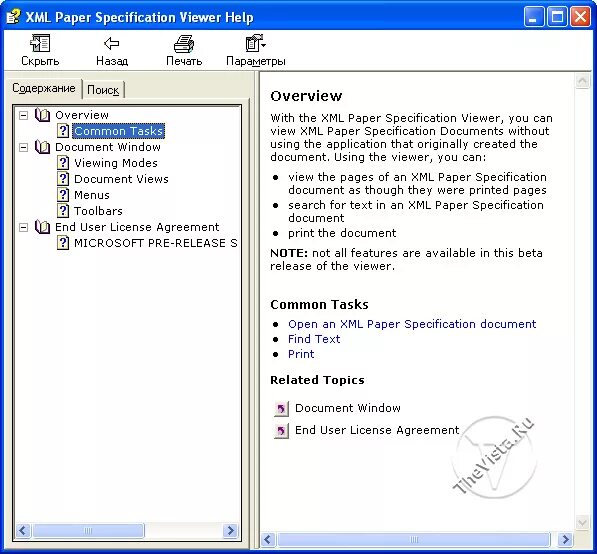This screenshot has width=597, height=554.
Task: Select MICROSOFT PRE-RELEASE topic in the tree
Action: point(156,243)
